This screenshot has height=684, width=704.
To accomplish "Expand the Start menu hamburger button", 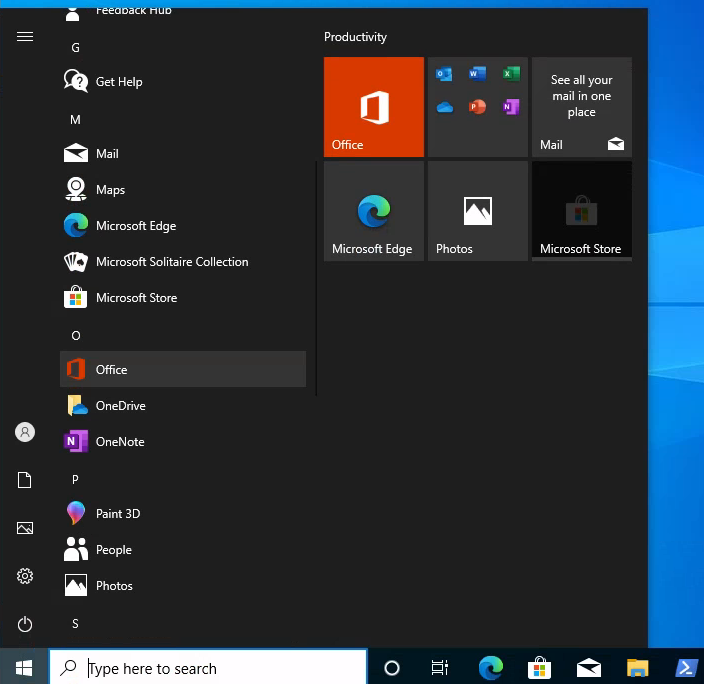I will point(25,36).
